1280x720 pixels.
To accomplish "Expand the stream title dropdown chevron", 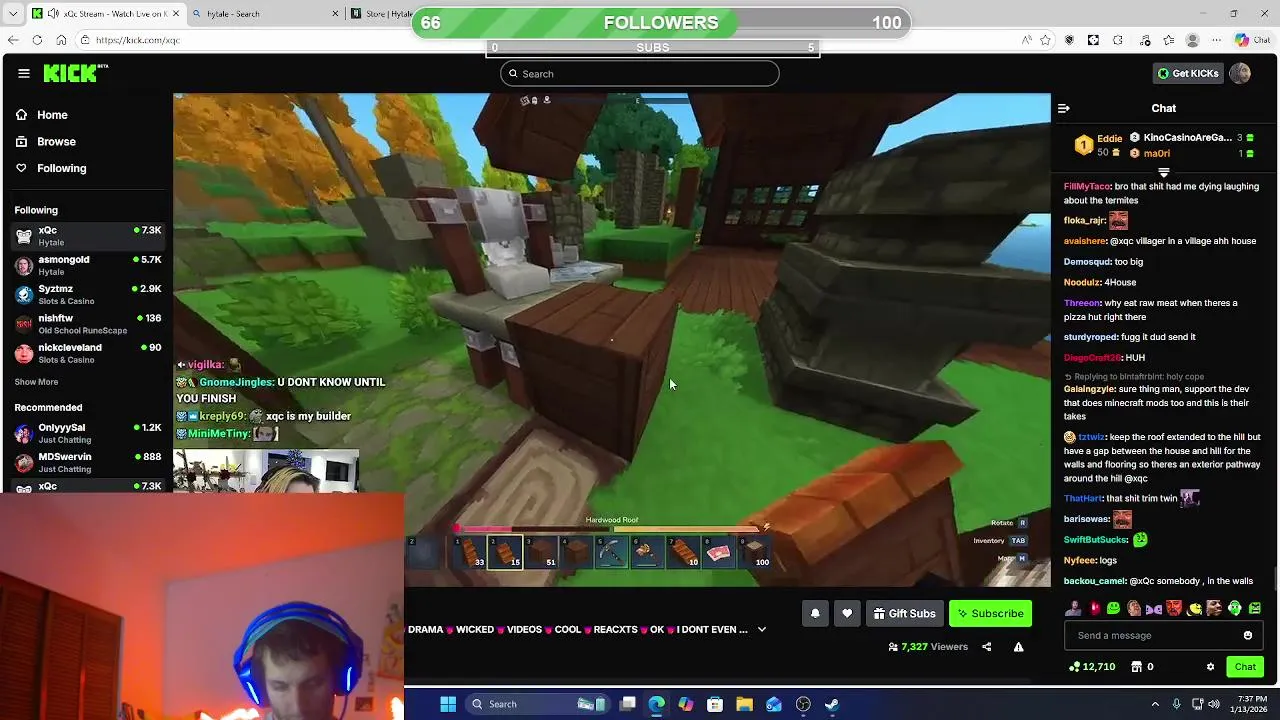I will coord(762,630).
